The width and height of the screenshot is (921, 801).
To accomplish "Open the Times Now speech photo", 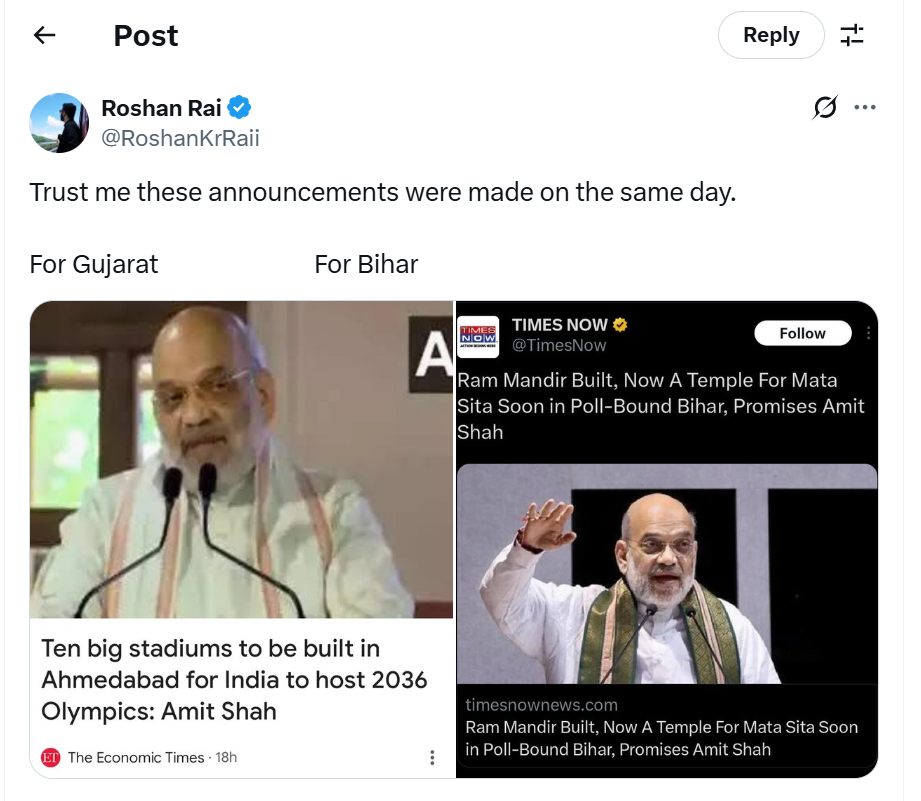I will [666, 574].
